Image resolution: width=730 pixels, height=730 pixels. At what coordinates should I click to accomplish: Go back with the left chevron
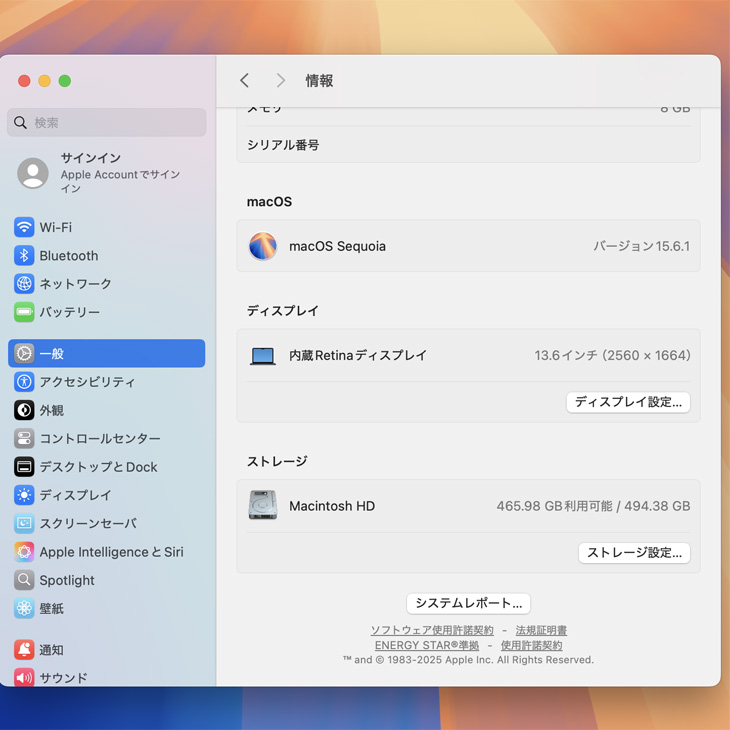point(244,81)
